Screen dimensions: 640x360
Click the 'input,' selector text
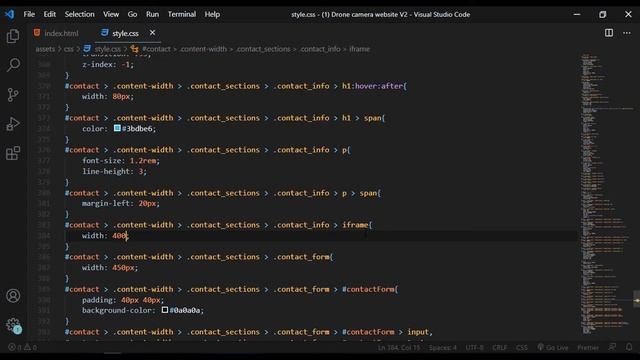(x=420, y=332)
